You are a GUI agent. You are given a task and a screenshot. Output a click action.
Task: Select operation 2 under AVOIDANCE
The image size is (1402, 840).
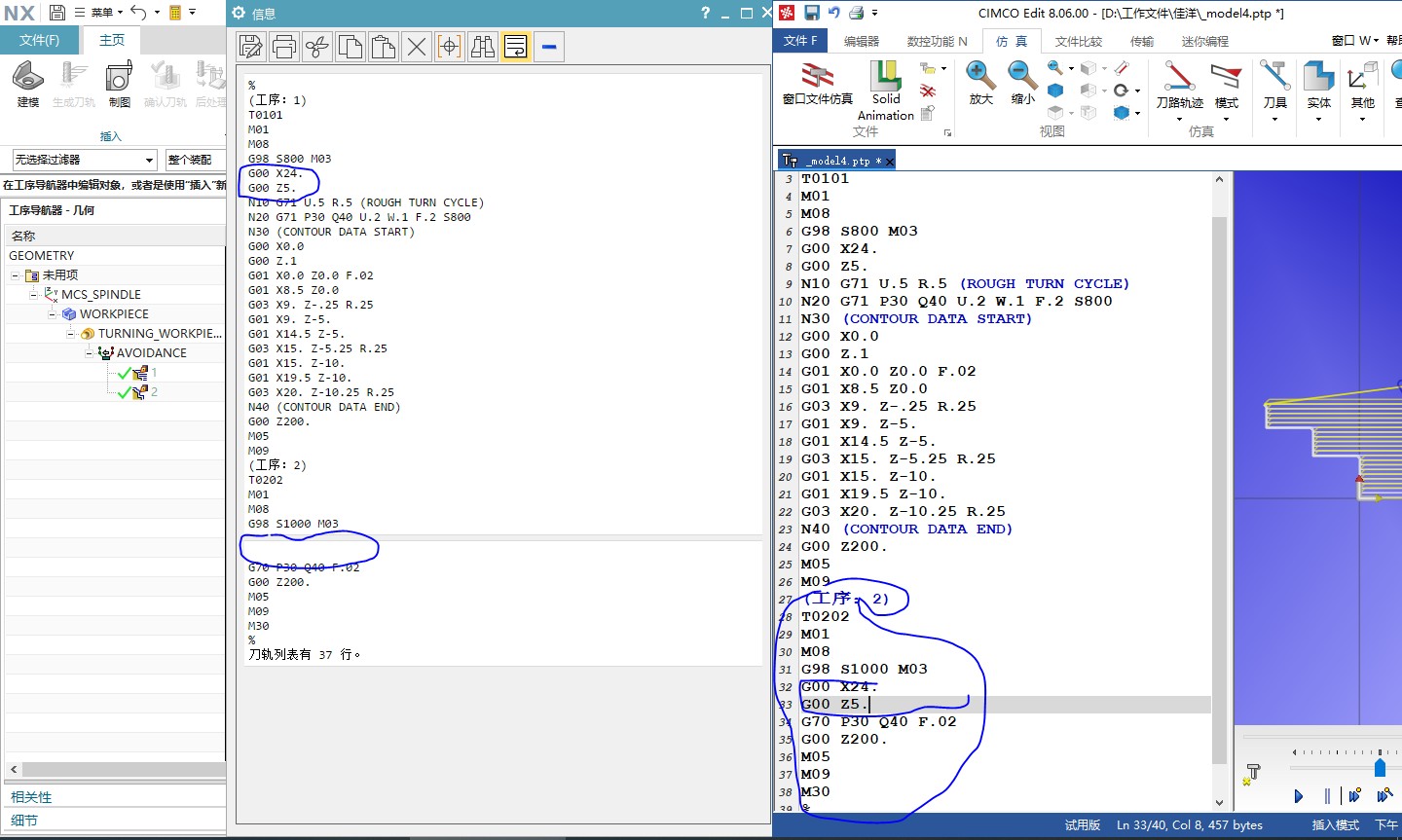137,392
